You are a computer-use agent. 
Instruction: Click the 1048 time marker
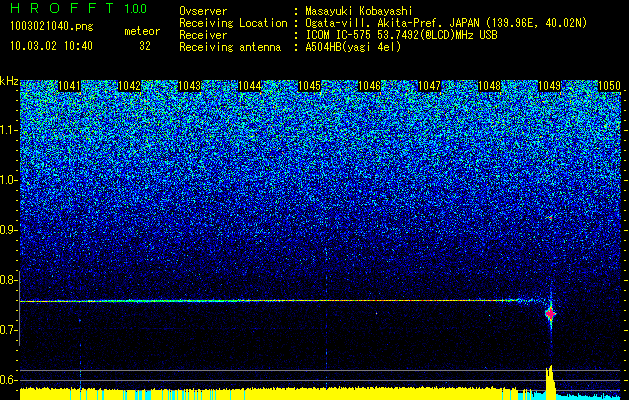tap(490, 86)
